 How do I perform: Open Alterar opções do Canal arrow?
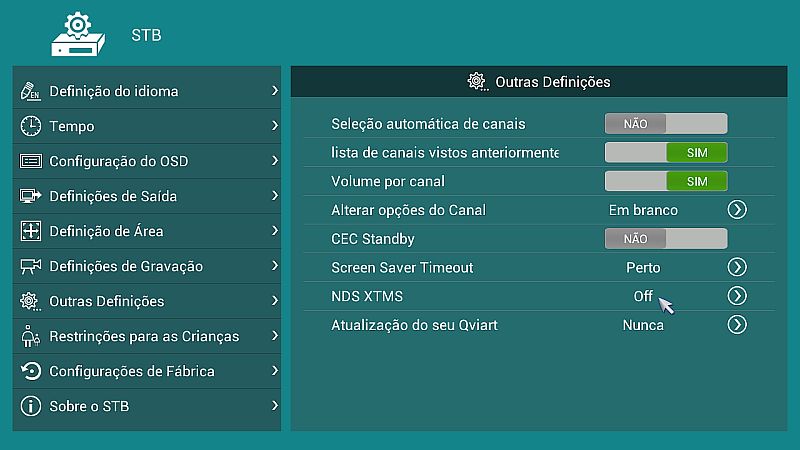point(737,210)
